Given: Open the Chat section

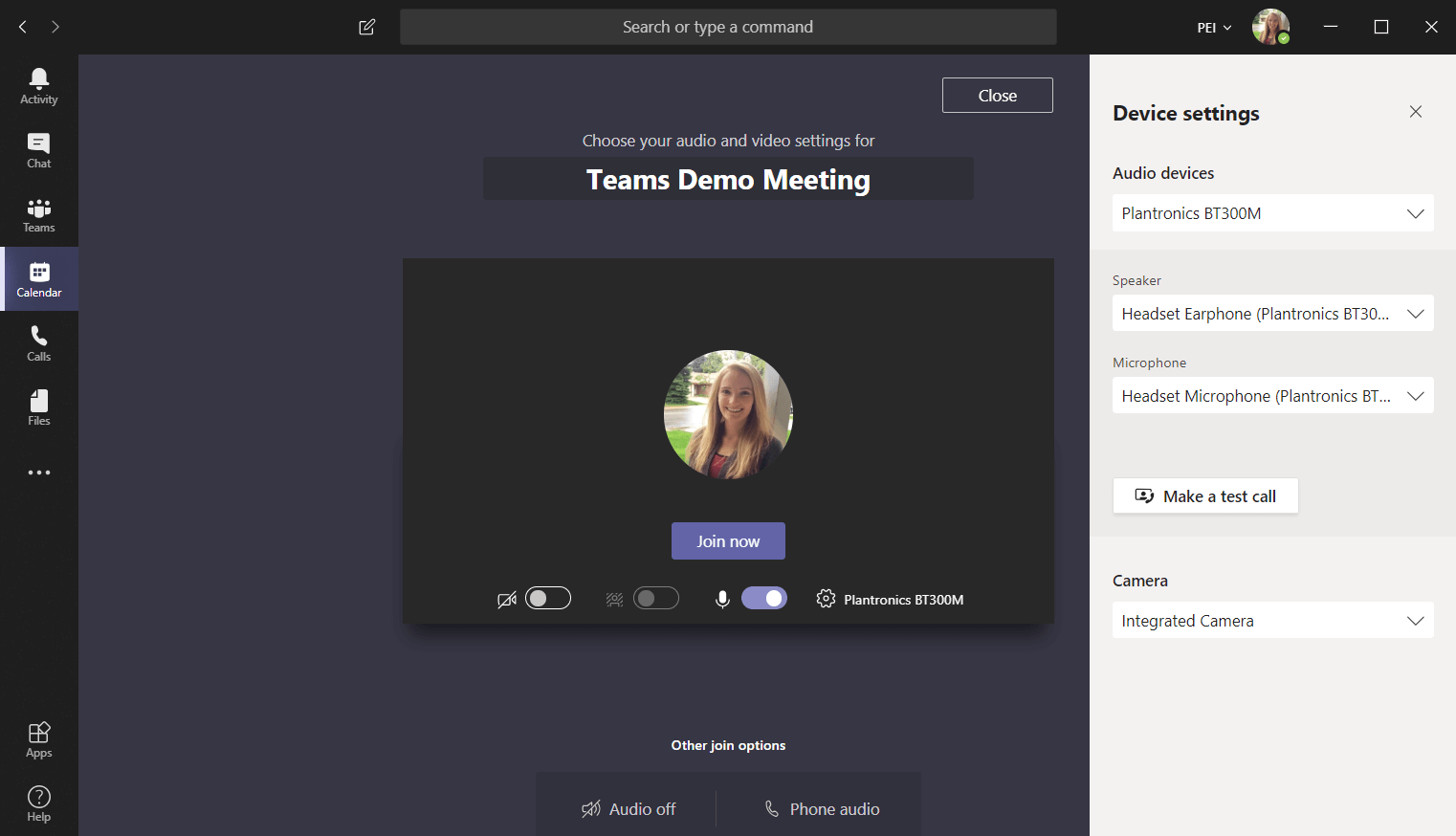Looking at the screenshot, I should [38, 149].
